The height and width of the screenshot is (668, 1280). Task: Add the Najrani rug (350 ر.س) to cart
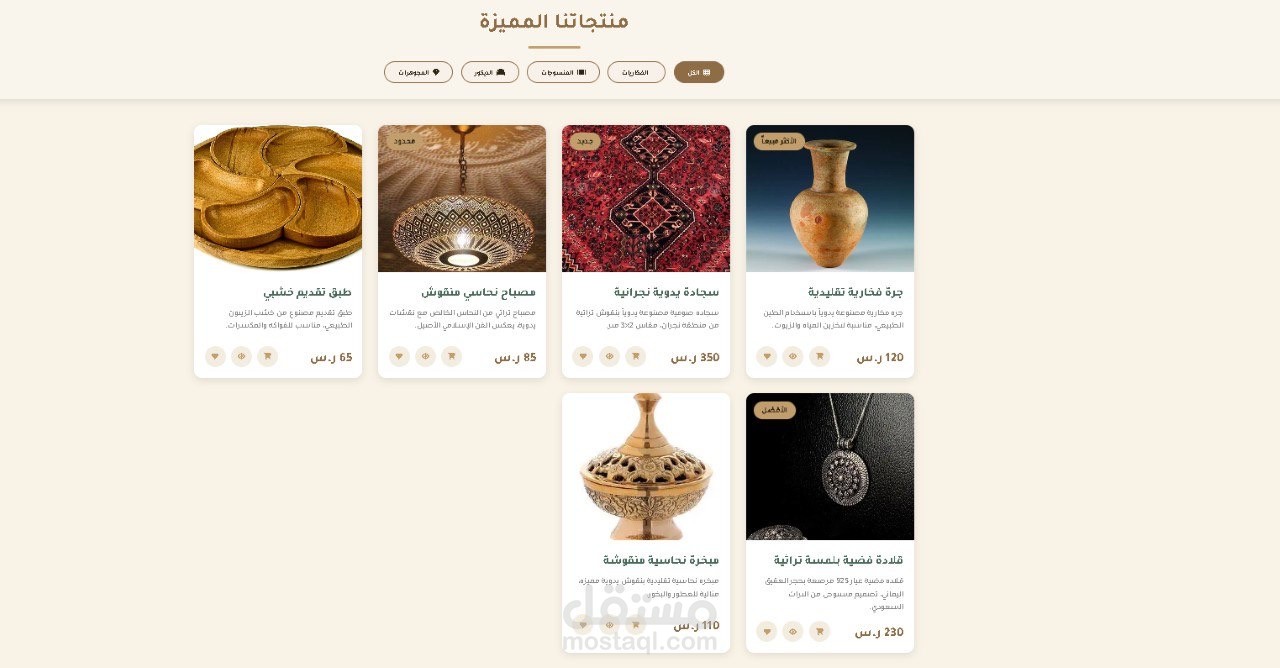click(635, 356)
